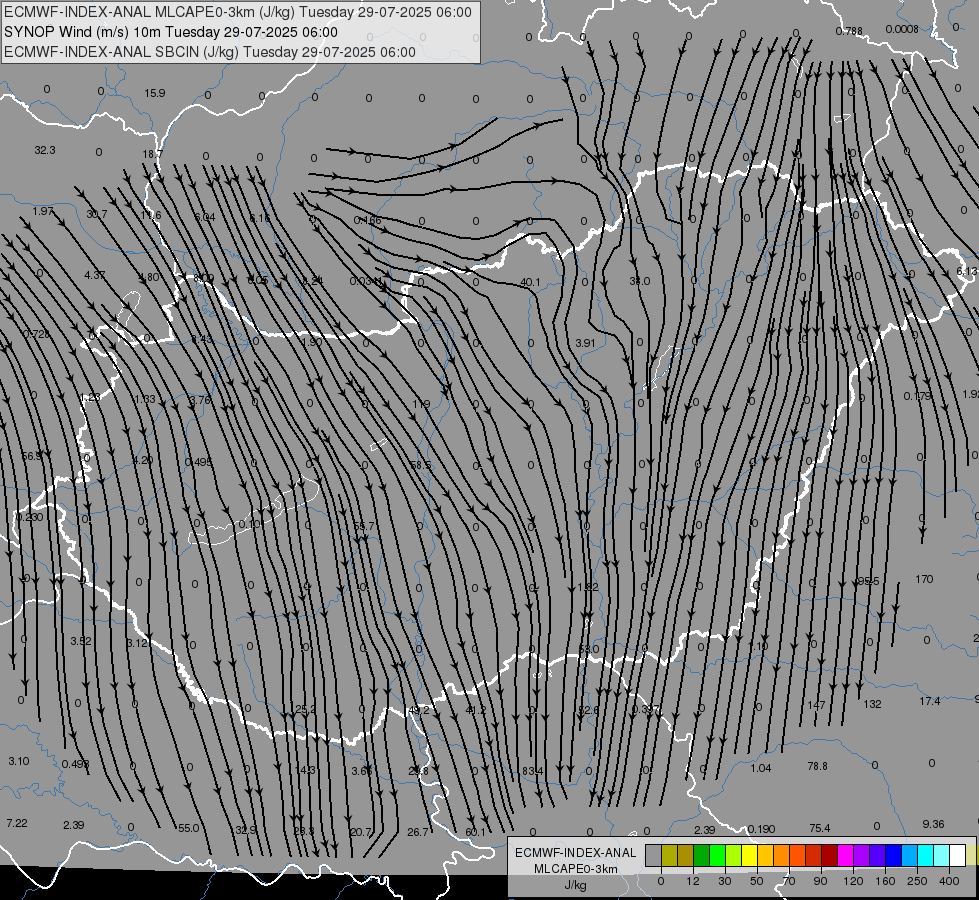Click the 30.7 map value
Viewport: 979px width, 900px height.
point(97,214)
